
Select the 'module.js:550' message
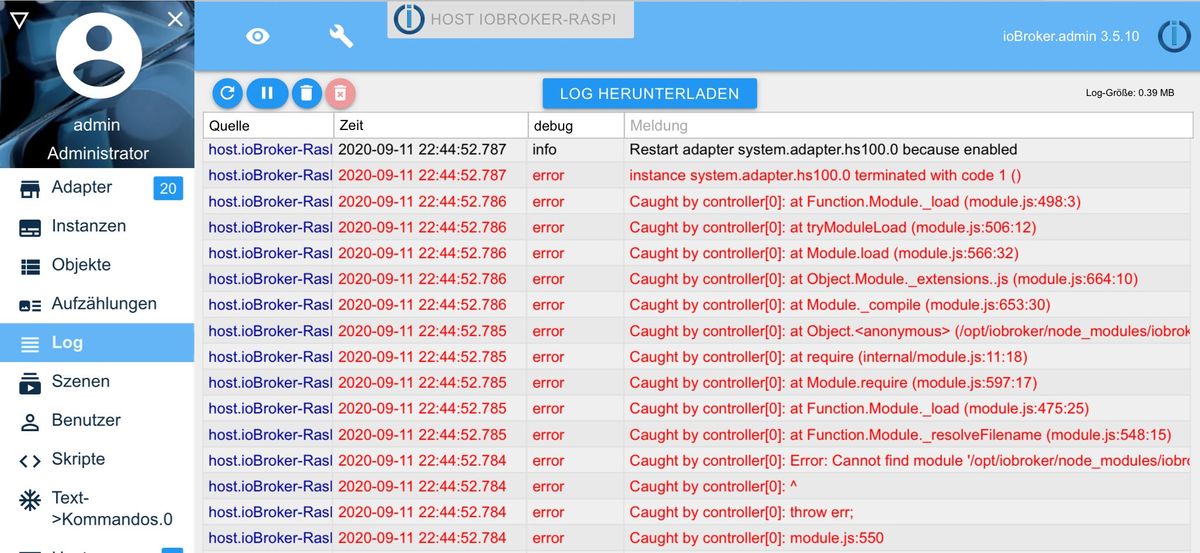pyautogui.click(x=756, y=538)
